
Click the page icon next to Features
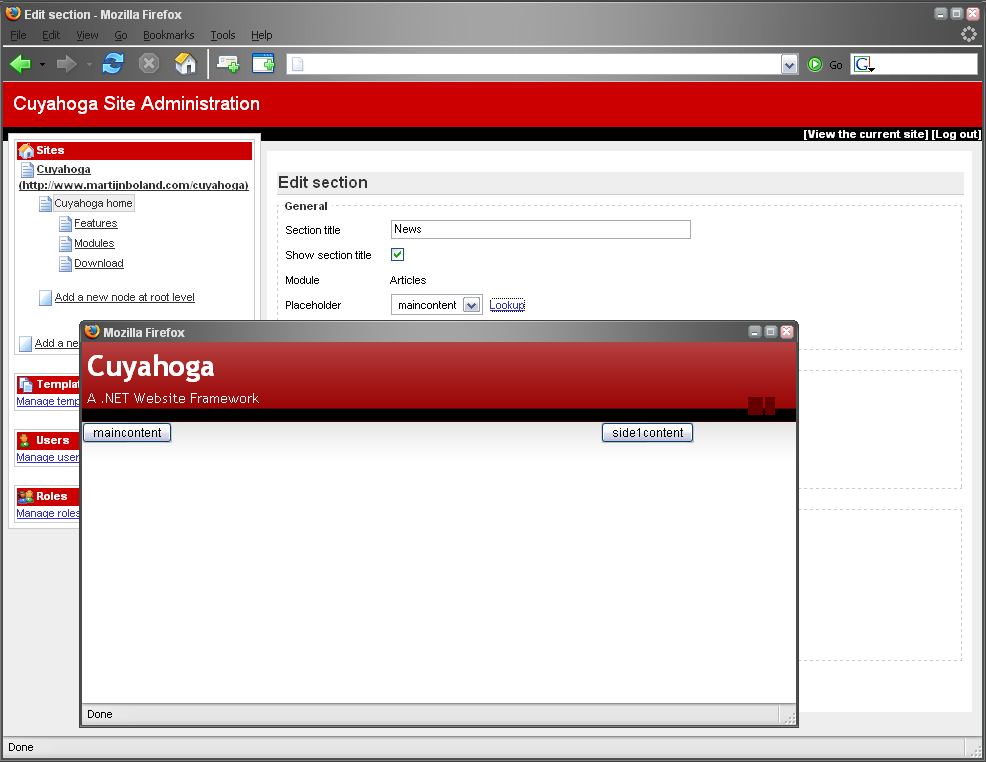[65, 224]
